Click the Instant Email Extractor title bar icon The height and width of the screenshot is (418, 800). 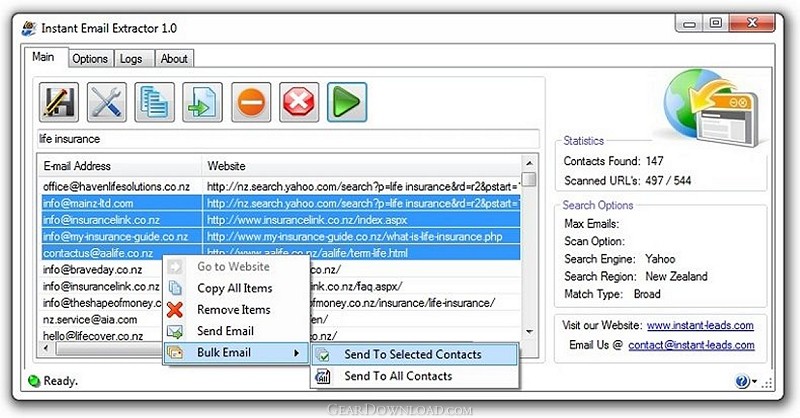[x=29, y=28]
